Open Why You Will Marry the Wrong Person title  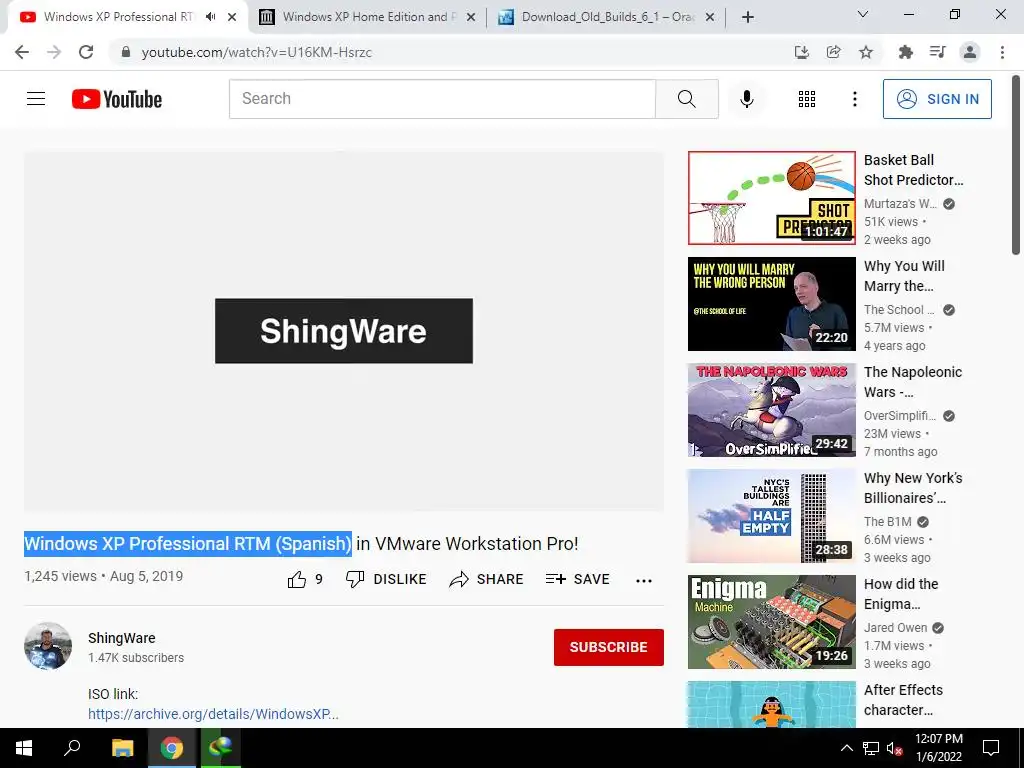click(904, 276)
